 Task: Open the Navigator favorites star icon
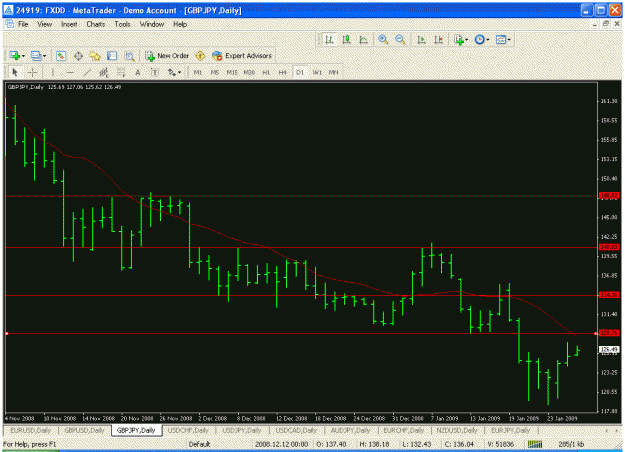tap(95, 56)
